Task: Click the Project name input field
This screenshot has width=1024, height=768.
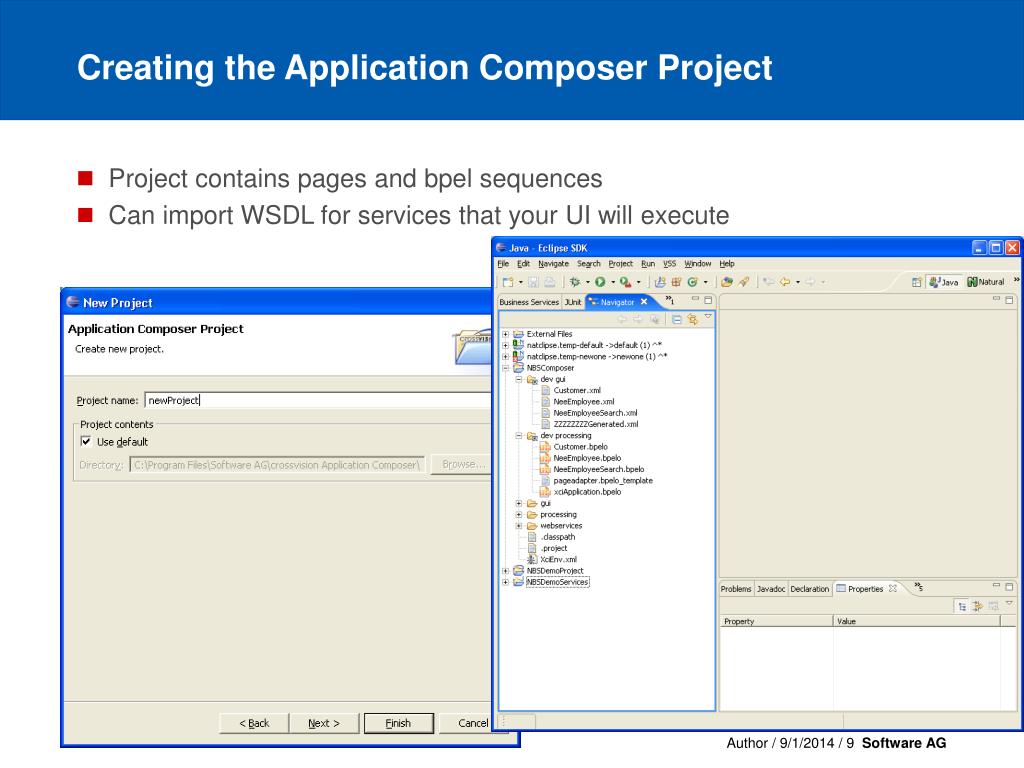Action: pyautogui.click(x=318, y=400)
